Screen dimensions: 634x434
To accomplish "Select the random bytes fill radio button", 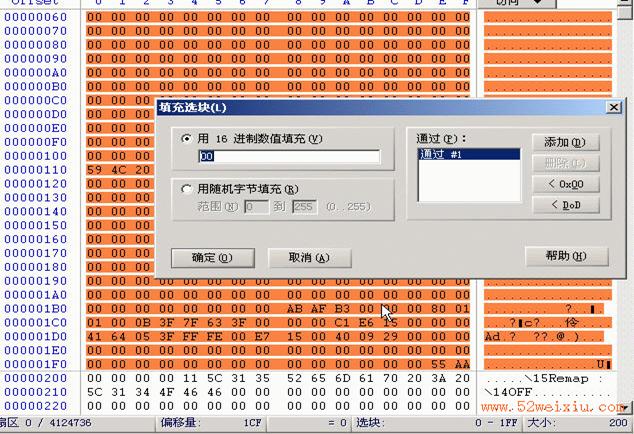I will click(x=186, y=189).
